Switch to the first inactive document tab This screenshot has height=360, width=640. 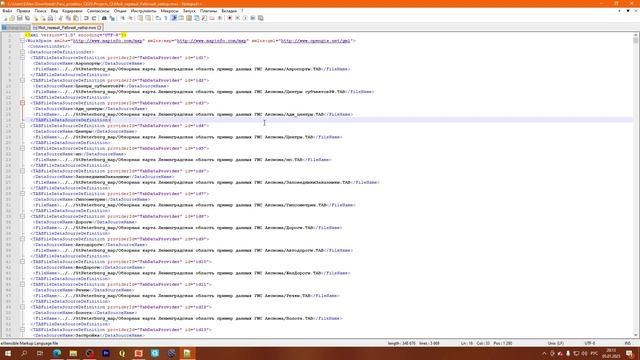click(16, 28)
